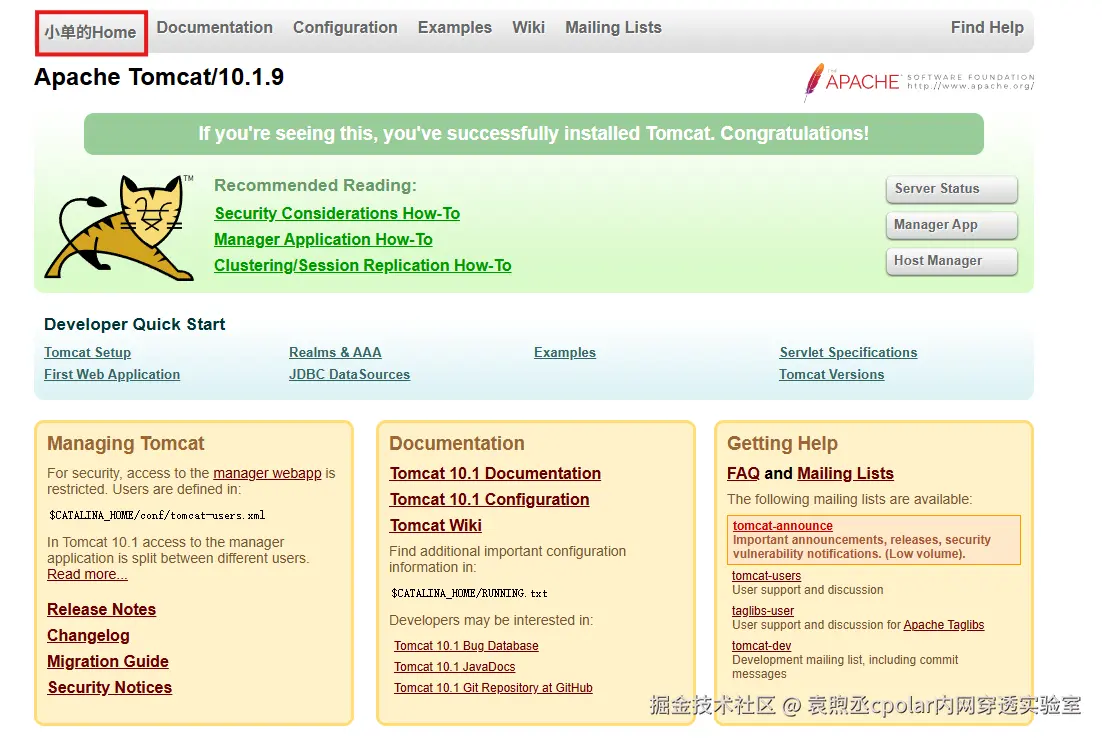The width and height of the screenshot is (1102, 738).
Task: Click the Getting Help heading
Action: pyautogui.click(x=782, y=444)
